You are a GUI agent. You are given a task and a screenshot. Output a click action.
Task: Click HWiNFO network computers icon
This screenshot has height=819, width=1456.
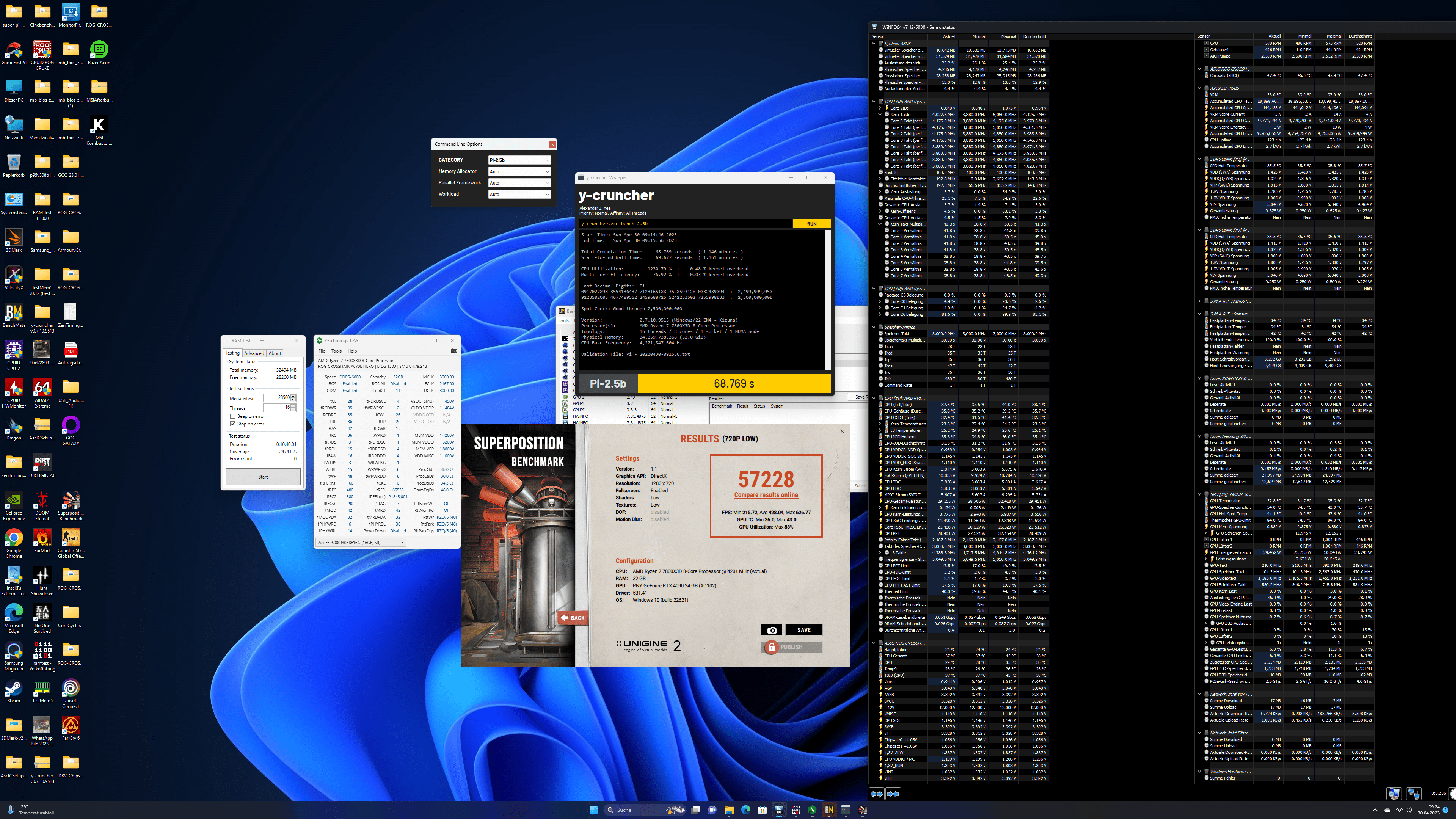coord(1414,794)
